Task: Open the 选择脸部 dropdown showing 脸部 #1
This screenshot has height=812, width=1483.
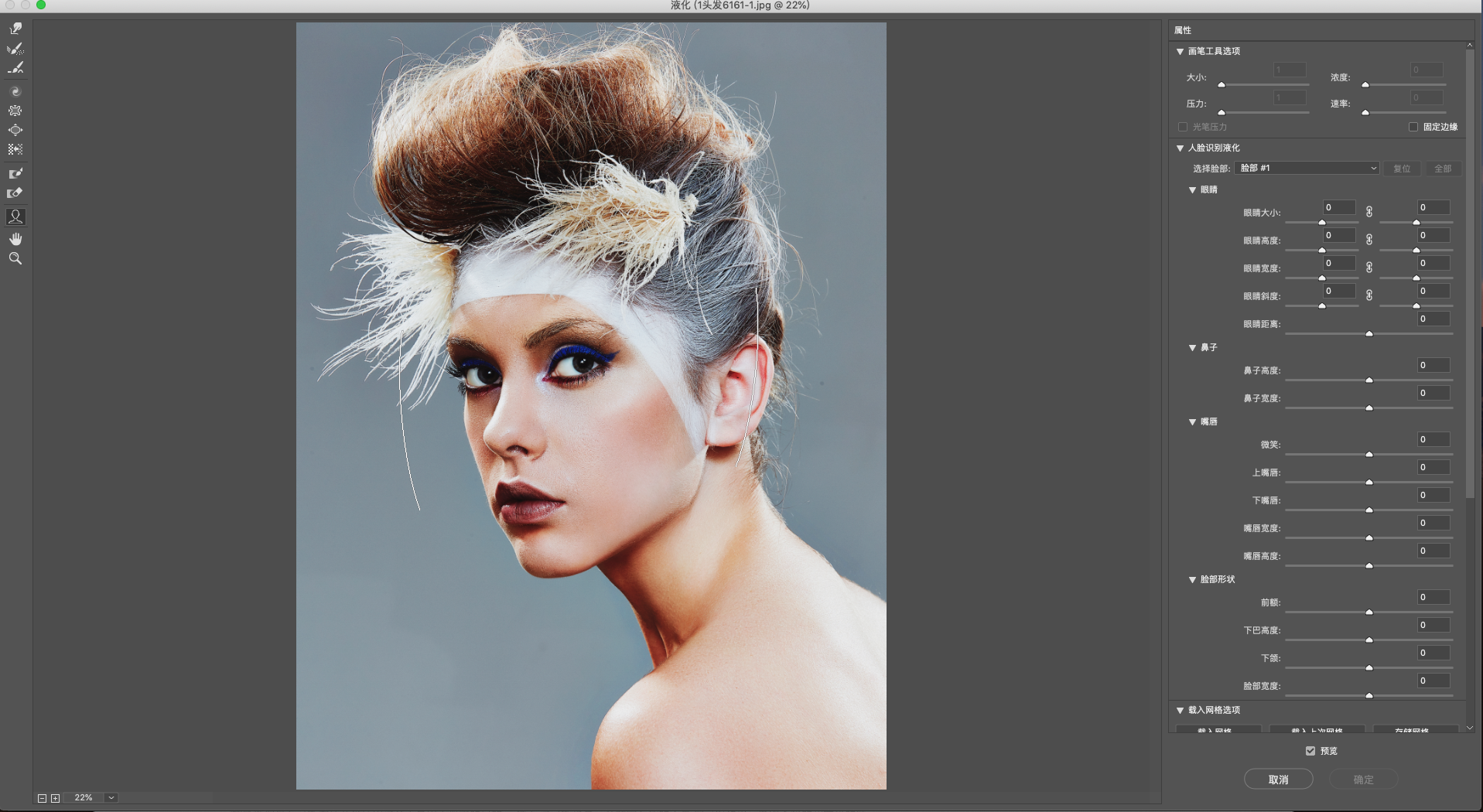Action: [1308, 168]
